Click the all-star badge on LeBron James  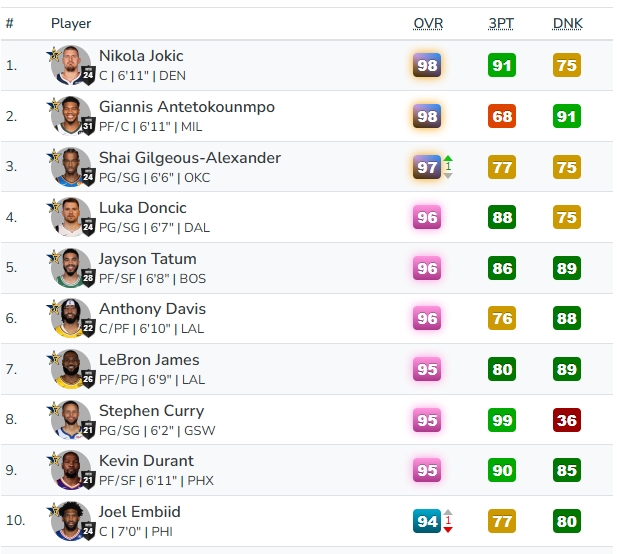(55, 357)
